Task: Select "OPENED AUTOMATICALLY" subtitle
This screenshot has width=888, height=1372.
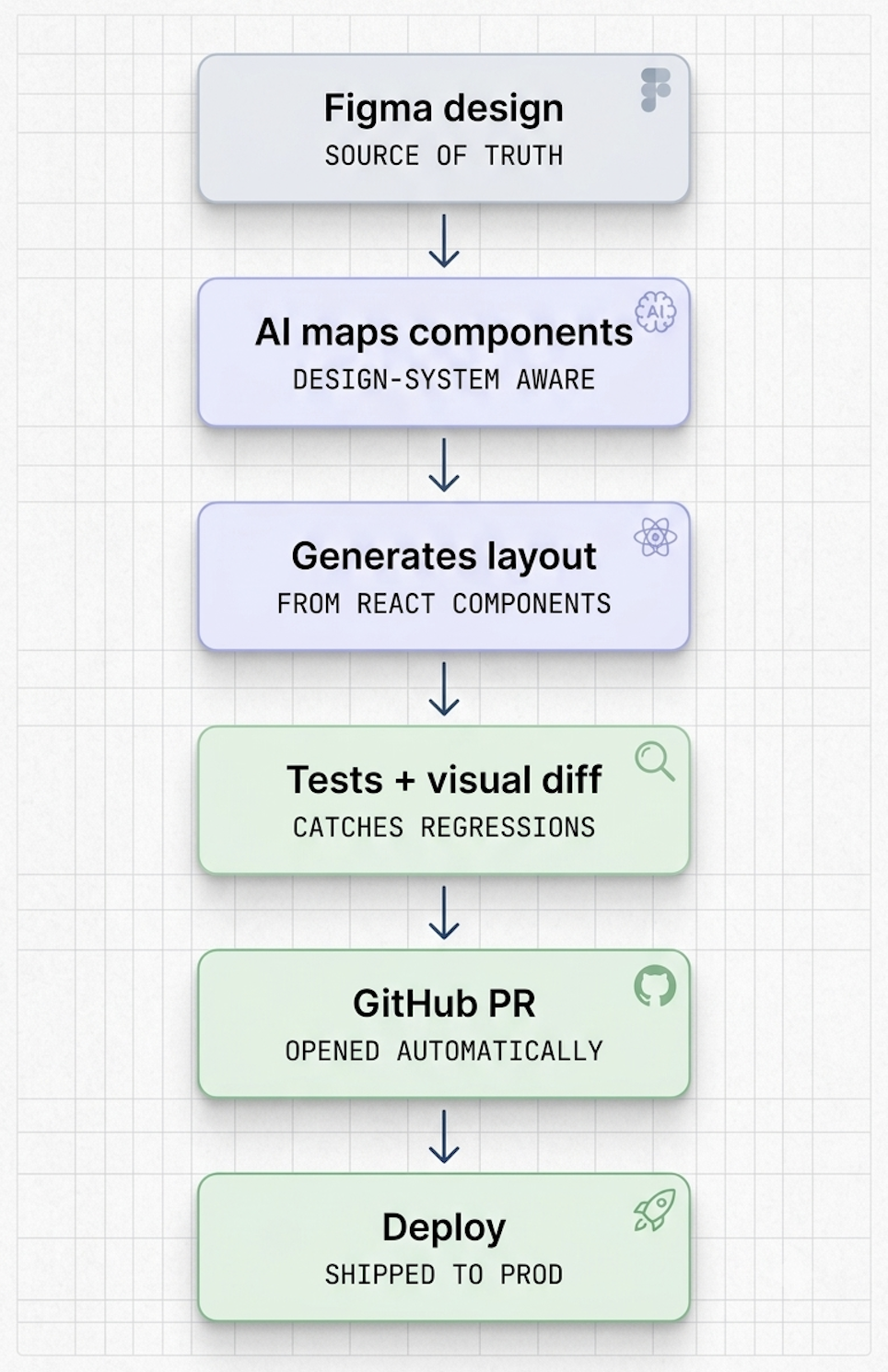Action: tap(443, 1051)
